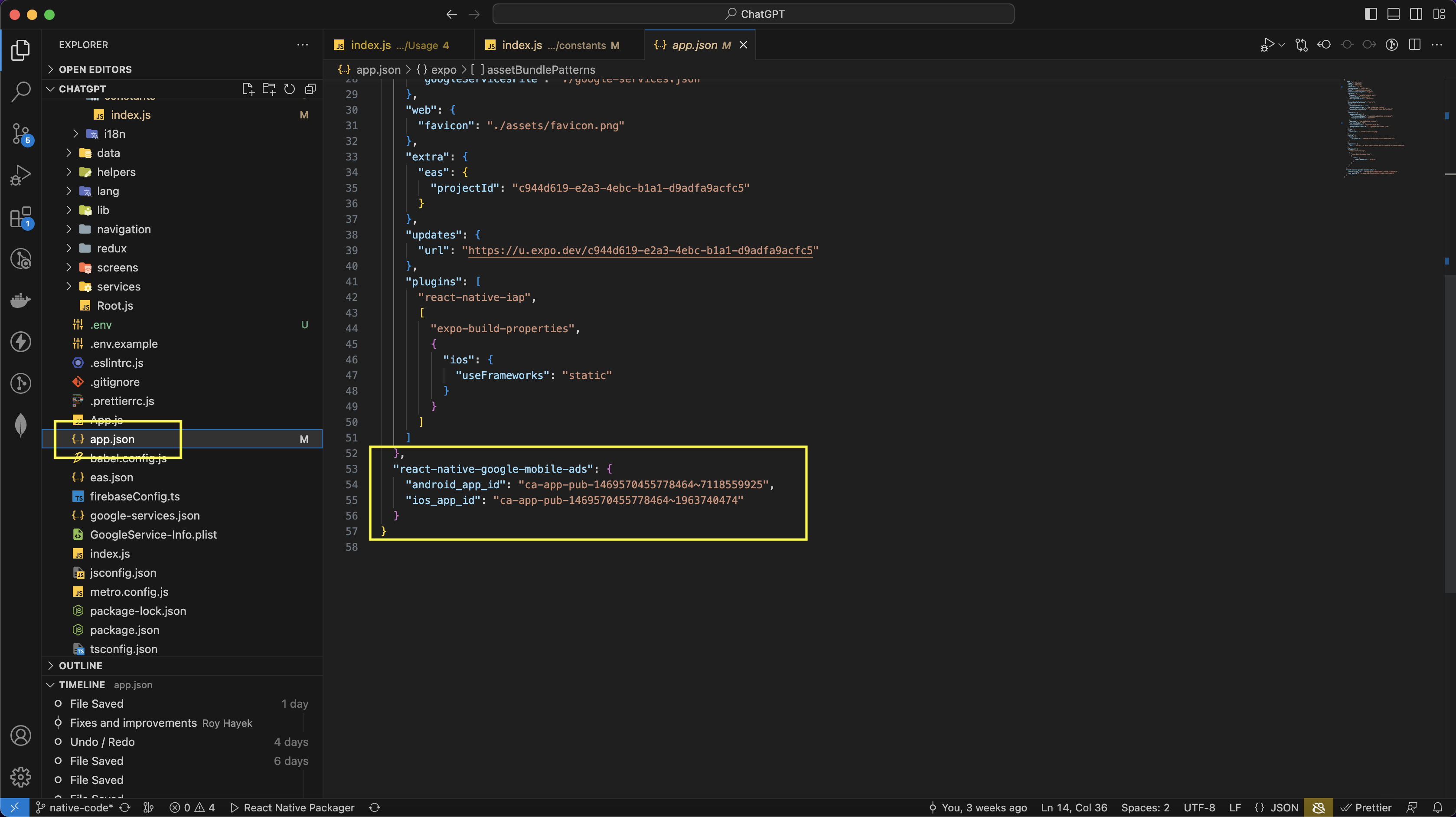Viewport: 1456px width, 817px height.
Task: Click Run and Debug icon in editor toolbar
Action: coord(1267,45)
